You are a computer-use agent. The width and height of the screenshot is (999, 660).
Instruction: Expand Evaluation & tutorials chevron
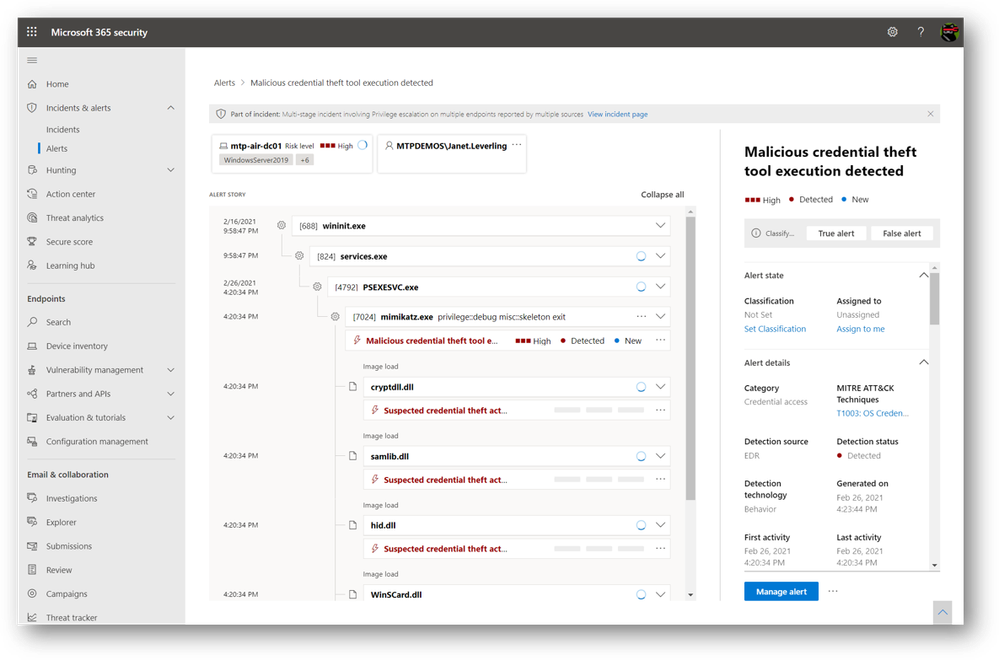tap(171, 418)
